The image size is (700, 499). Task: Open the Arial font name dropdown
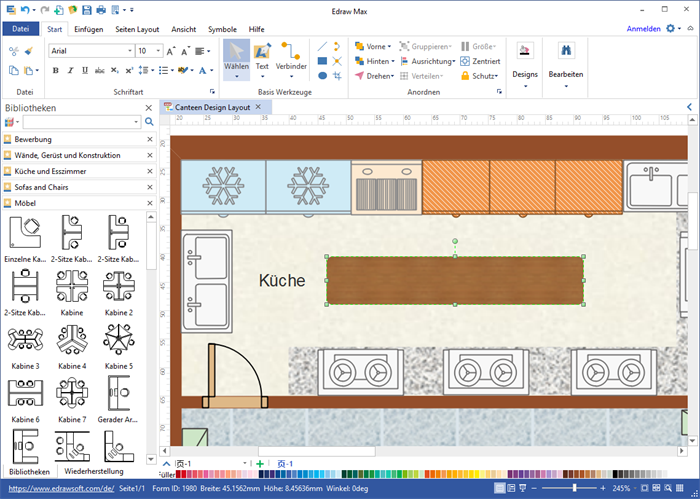point(128,50)
